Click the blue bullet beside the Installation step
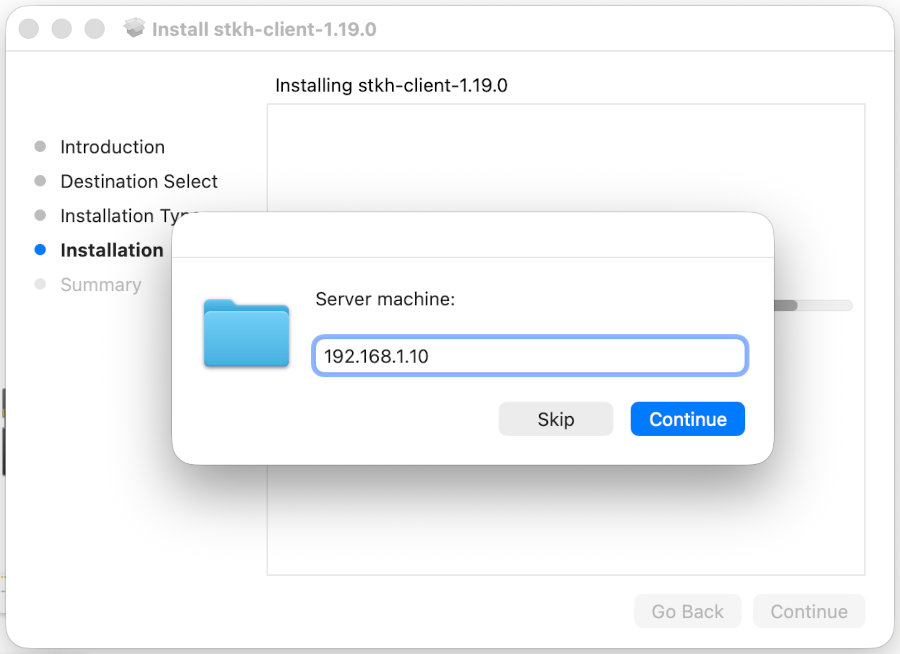 point(40,250)
